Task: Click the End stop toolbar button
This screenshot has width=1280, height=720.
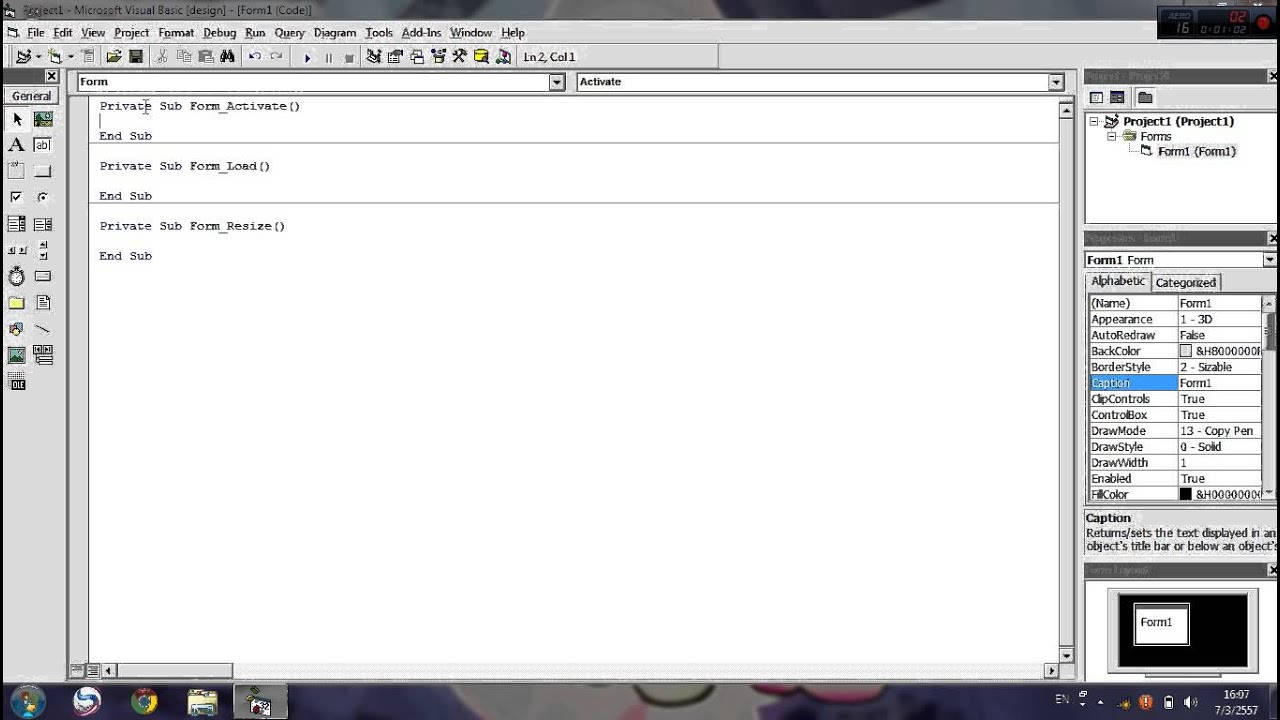Action: click(x=349, y=58)
